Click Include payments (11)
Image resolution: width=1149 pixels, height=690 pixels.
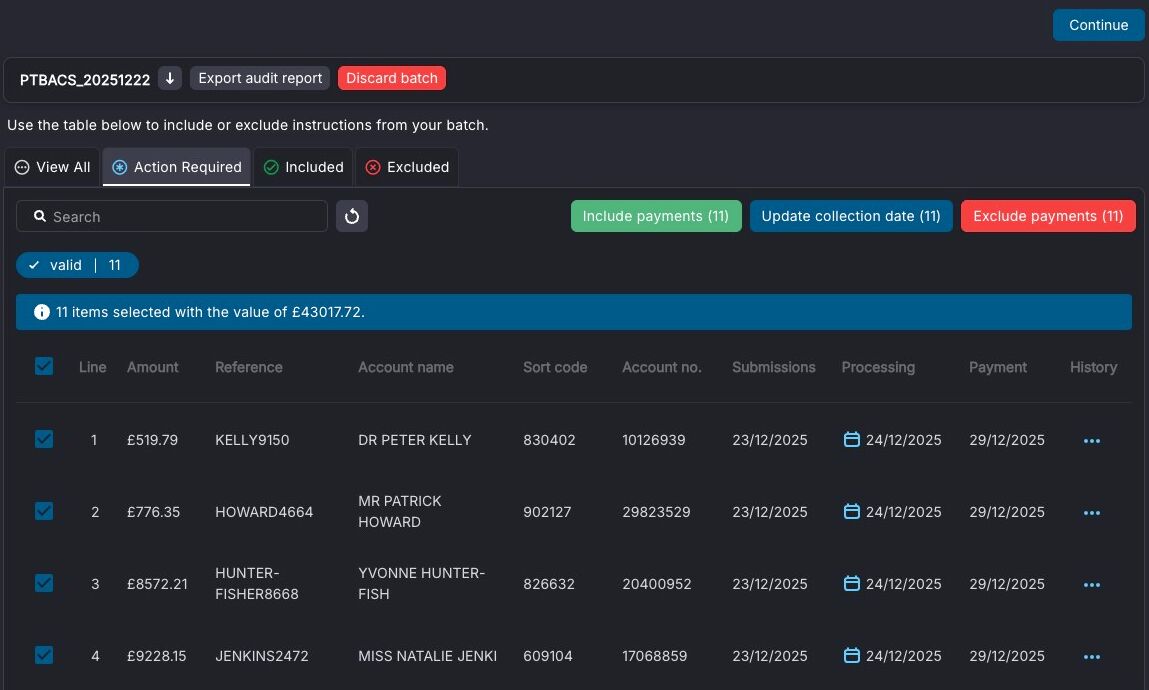pyautogui.click(x=656, y=216)
